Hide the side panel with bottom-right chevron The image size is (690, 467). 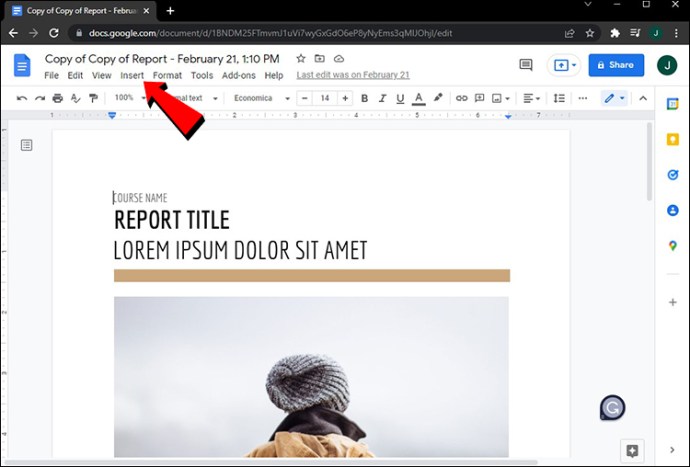pos(672,450)
